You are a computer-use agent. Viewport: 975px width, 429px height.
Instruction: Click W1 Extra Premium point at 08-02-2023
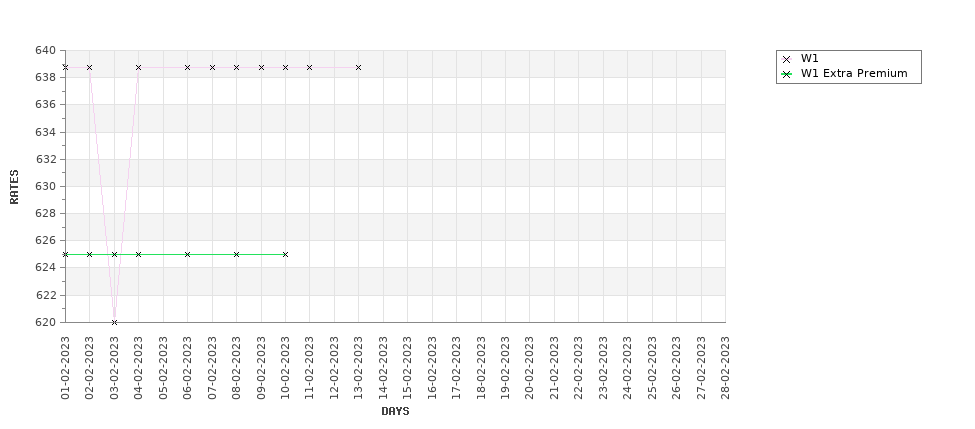point(236,254)
